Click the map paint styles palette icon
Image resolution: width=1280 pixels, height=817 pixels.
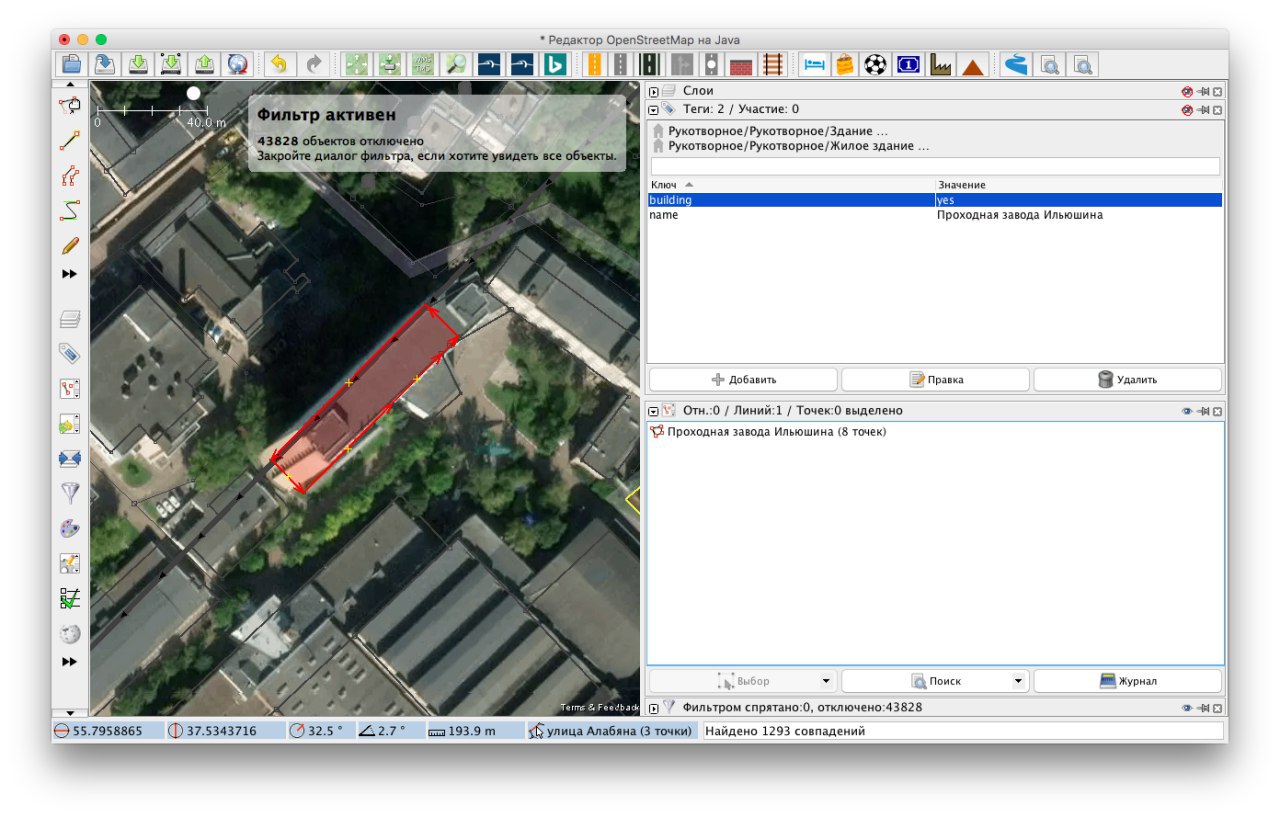click(69, 528)
